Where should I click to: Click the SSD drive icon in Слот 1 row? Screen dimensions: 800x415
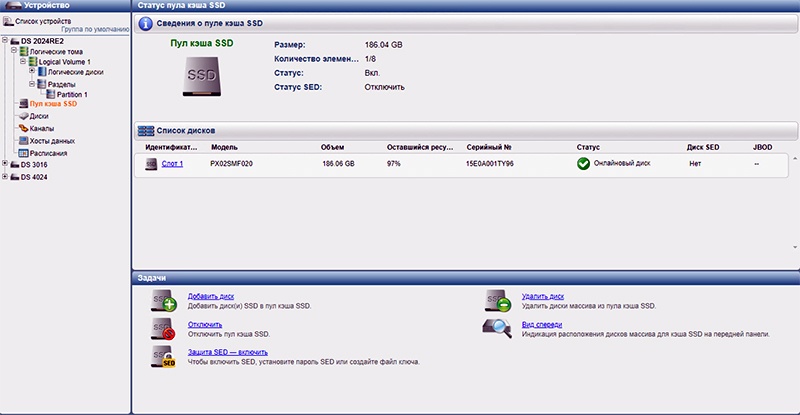(x=151, y=164)
